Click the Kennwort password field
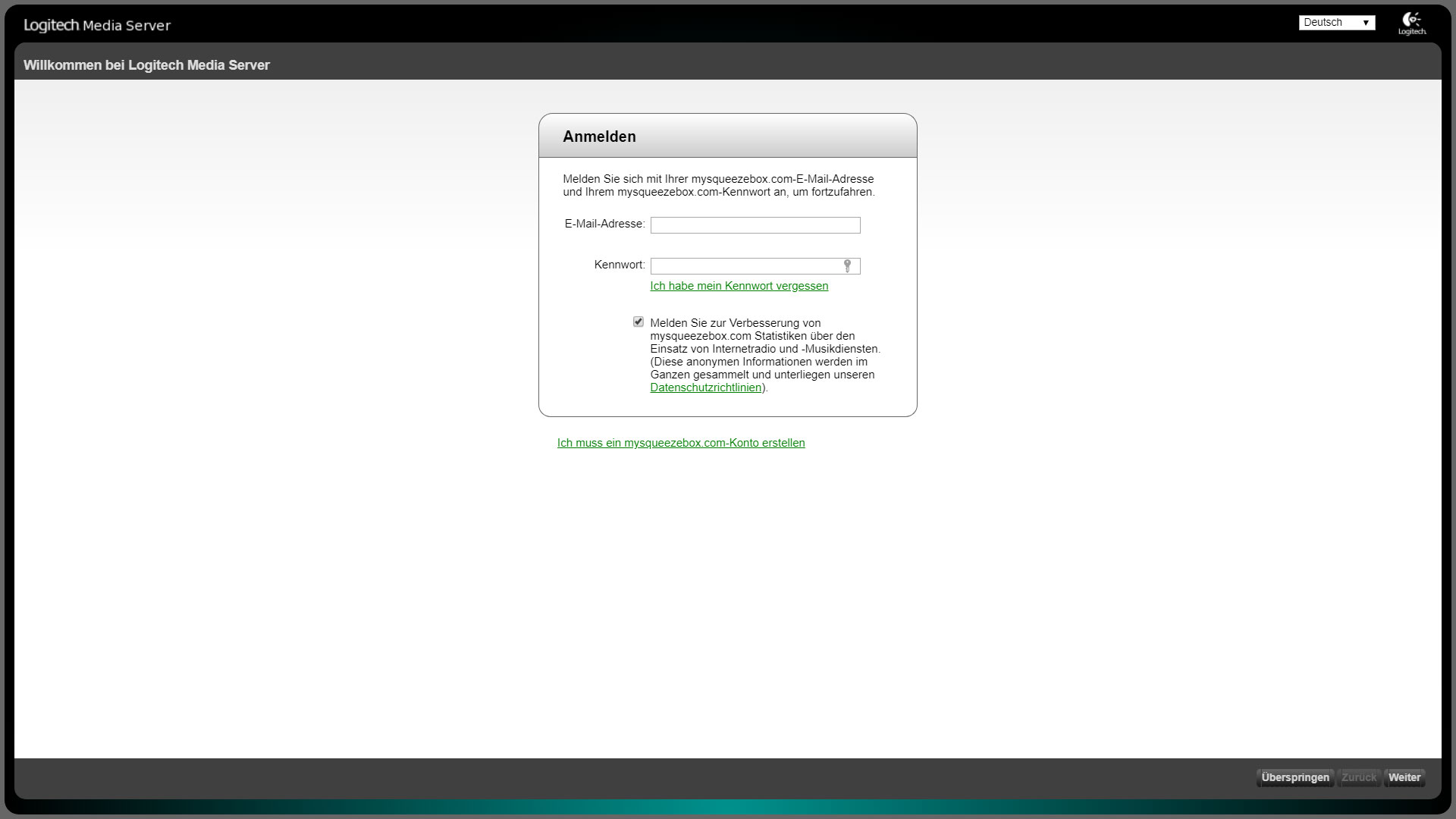The height and width of the screenshot is (819, 1456). pos(755,266)
